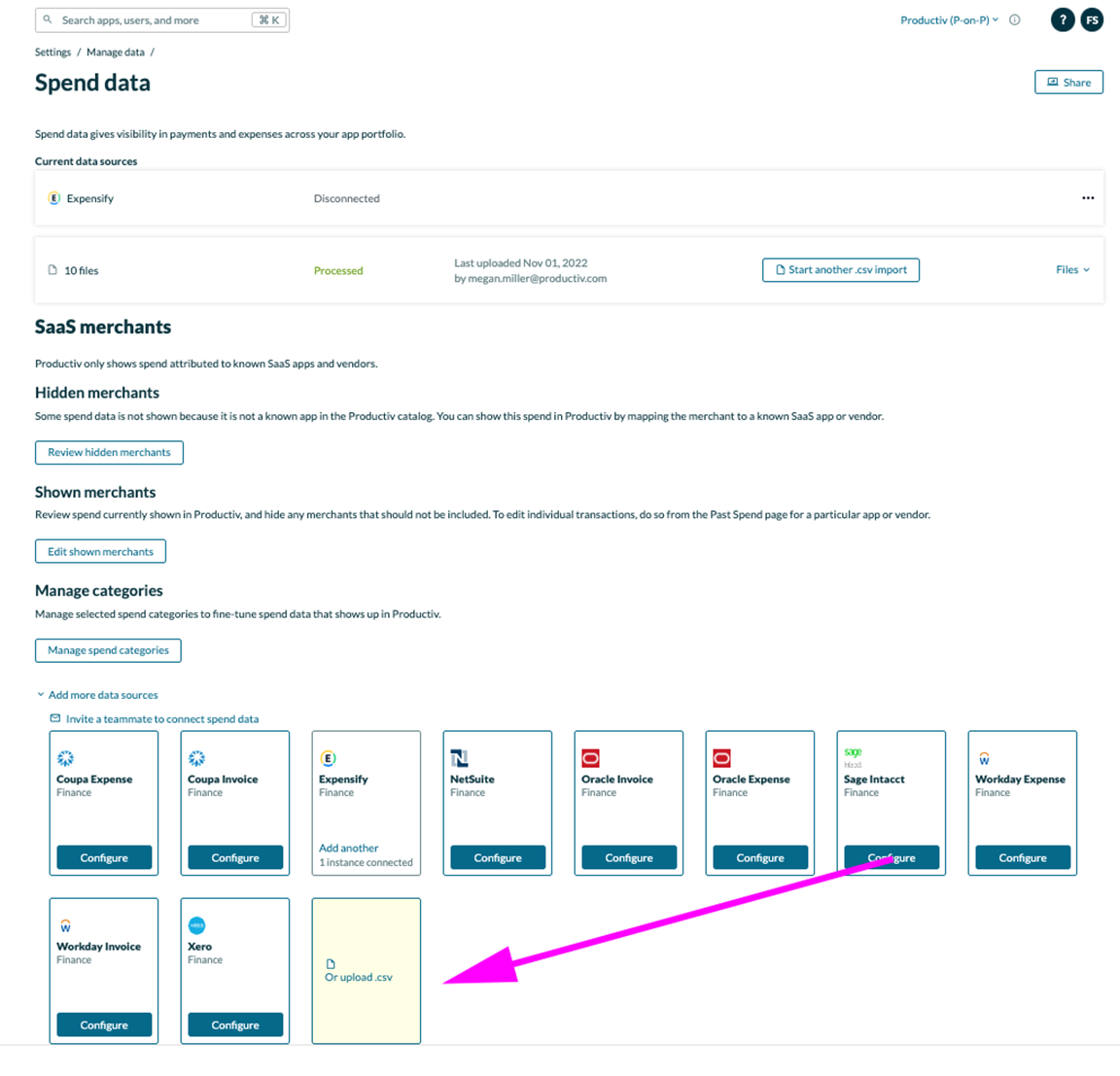Image resolution: width=1120 pixels, height=1076 pixels.
Task: Configure the Sage Intacct source
Action: pyautogui.click(x=892, y=857)
